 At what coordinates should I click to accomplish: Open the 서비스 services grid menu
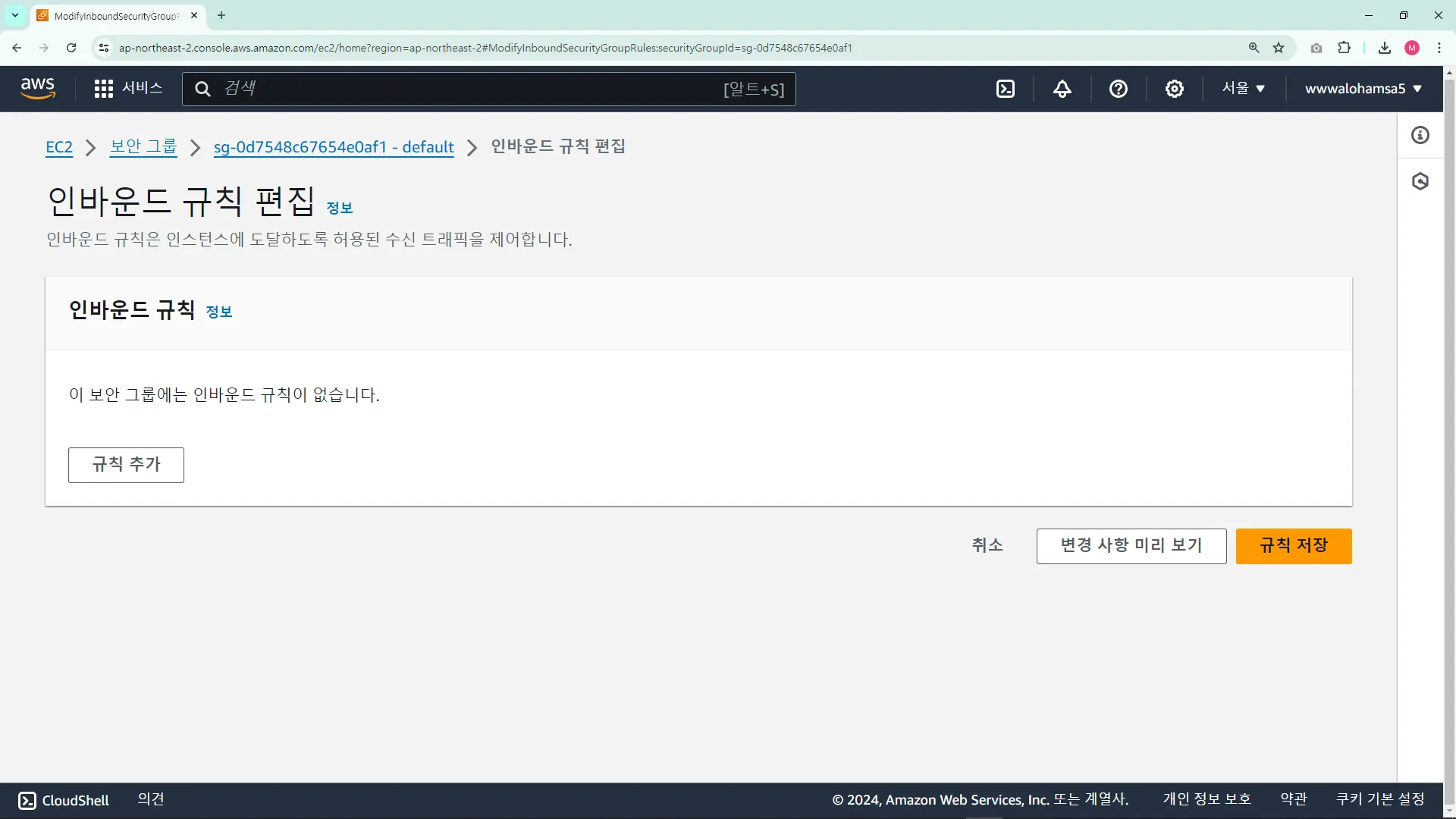point(127,88)
